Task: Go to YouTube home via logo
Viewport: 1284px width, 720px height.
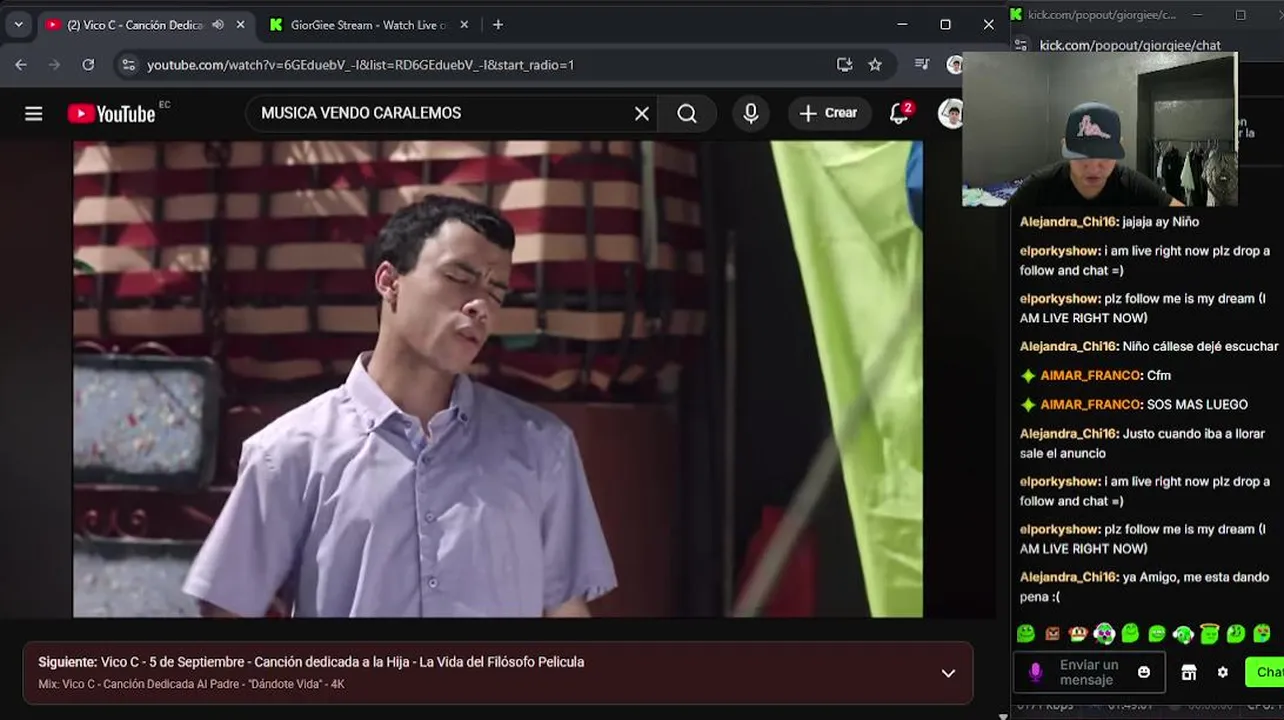Action: point(112,114)
